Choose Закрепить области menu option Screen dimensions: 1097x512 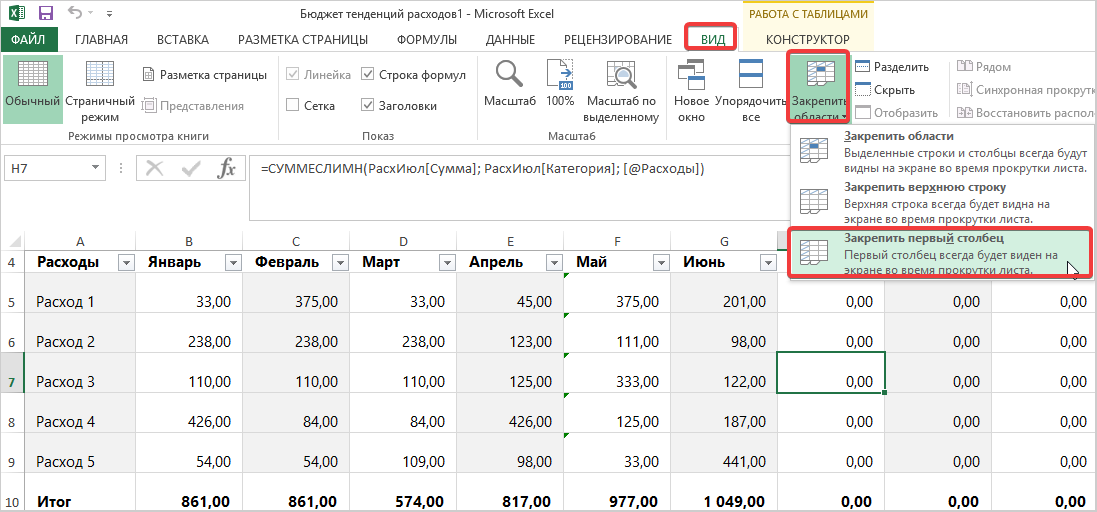[942, 151]
